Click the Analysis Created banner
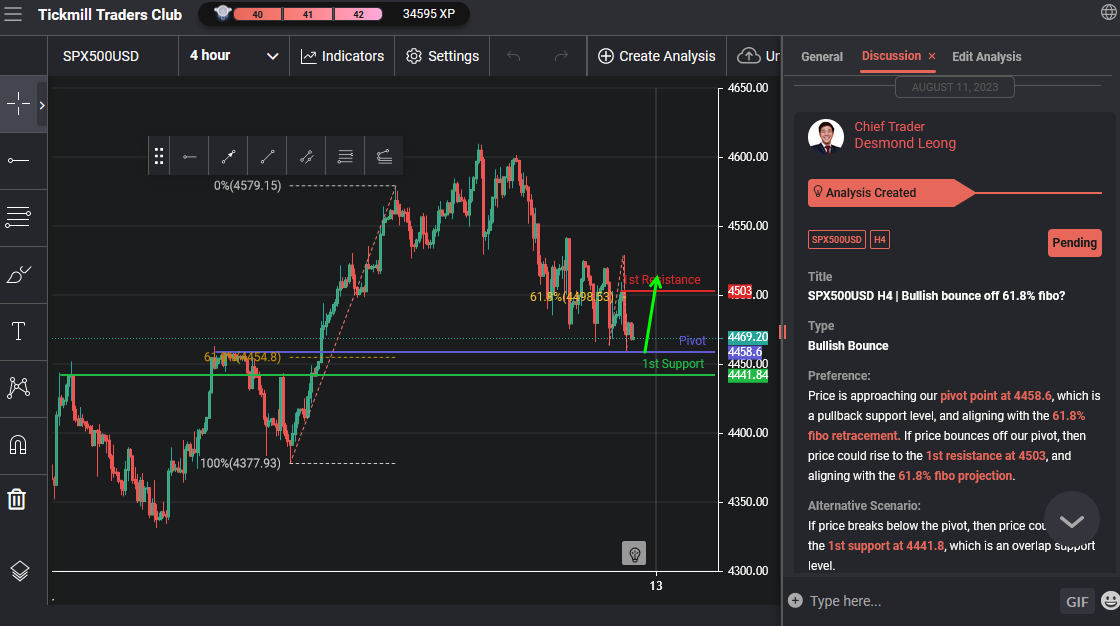 point(891,193)
